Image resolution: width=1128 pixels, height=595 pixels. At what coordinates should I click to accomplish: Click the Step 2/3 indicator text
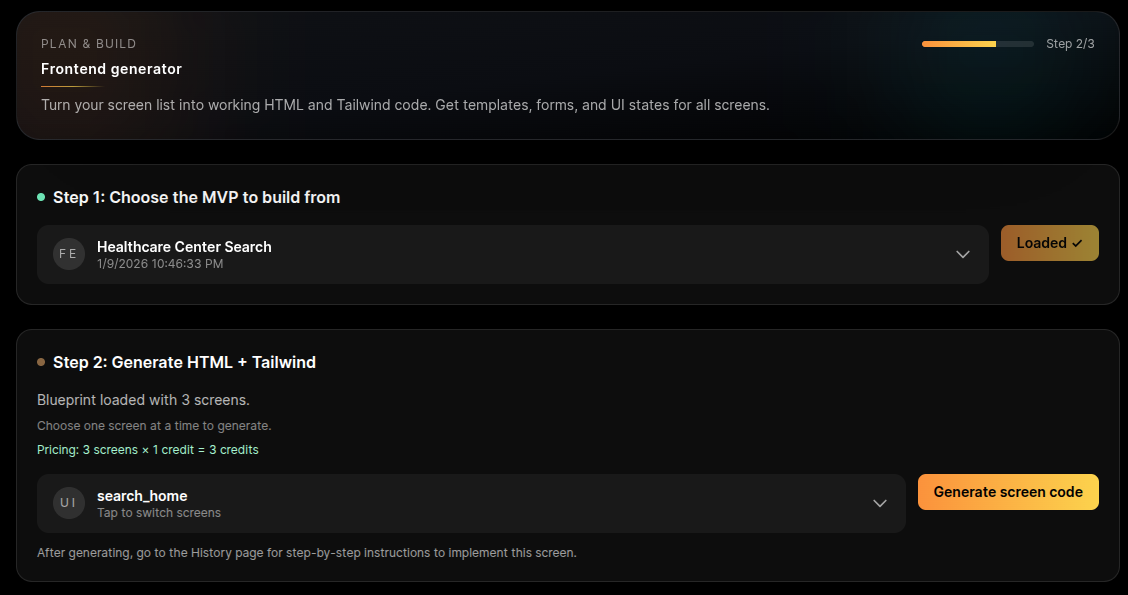coord(1070,44)
